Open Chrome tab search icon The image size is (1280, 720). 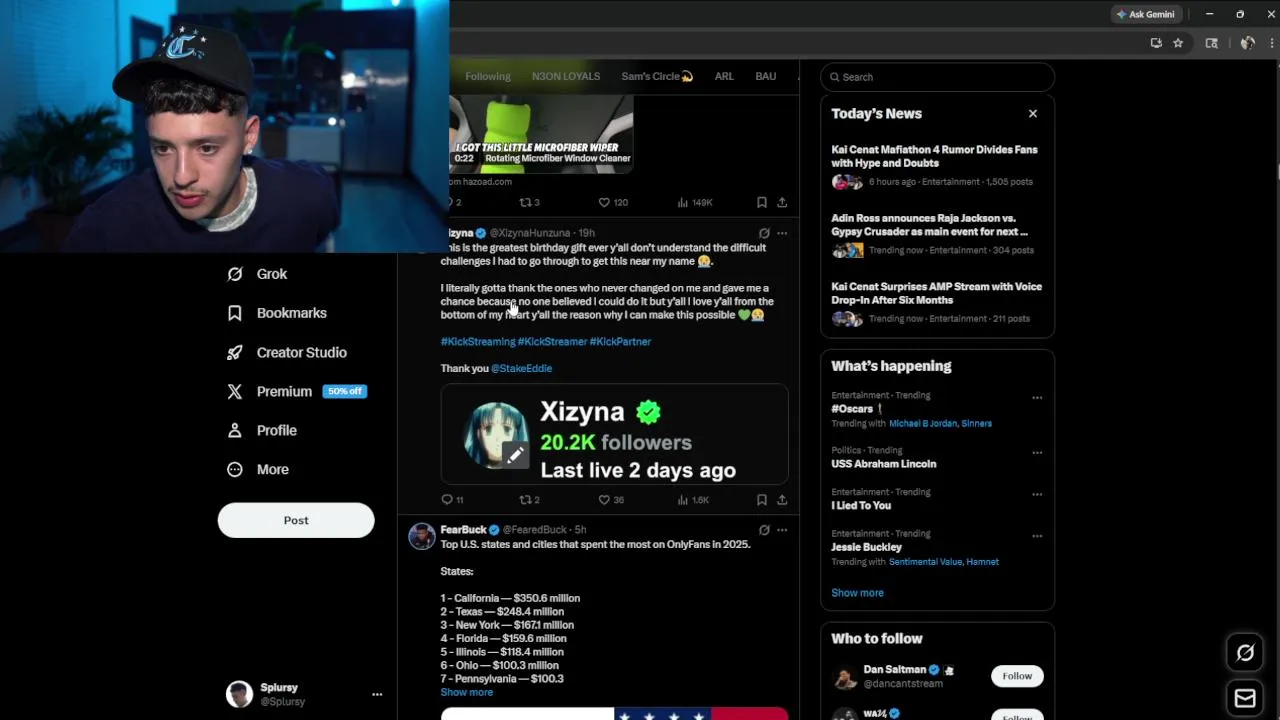pos(1212,43)
